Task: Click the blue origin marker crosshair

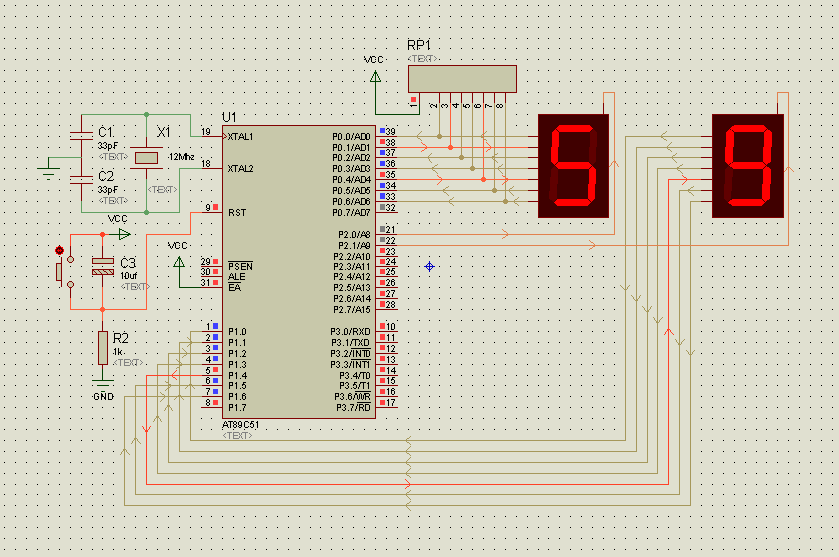Action: coord(430,266)
